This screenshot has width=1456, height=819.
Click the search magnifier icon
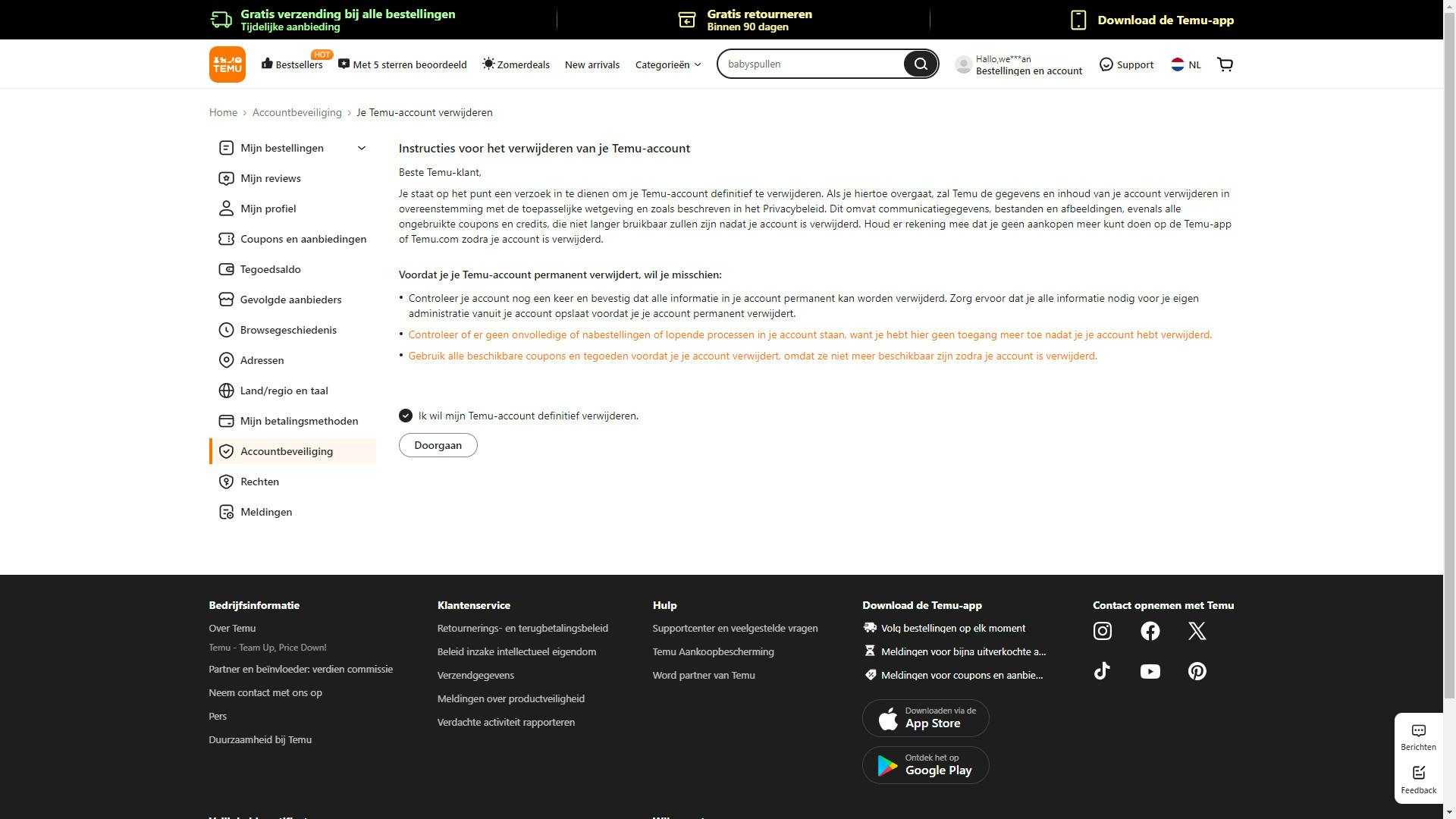pyautogui.click(x=920, y=64)
